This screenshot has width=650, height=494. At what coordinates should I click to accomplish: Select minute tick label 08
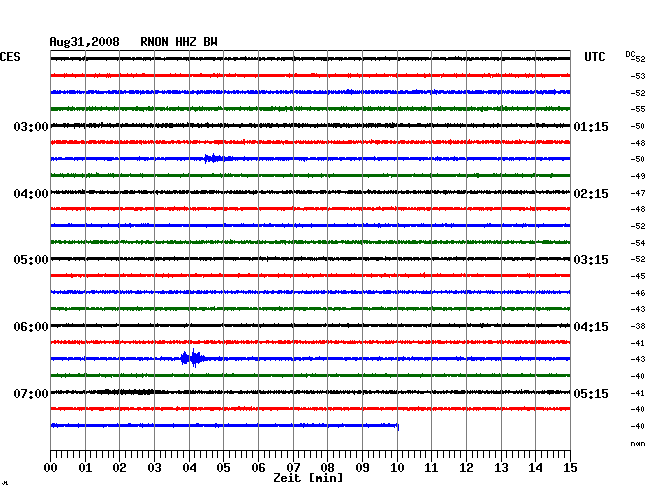[327, 468]
